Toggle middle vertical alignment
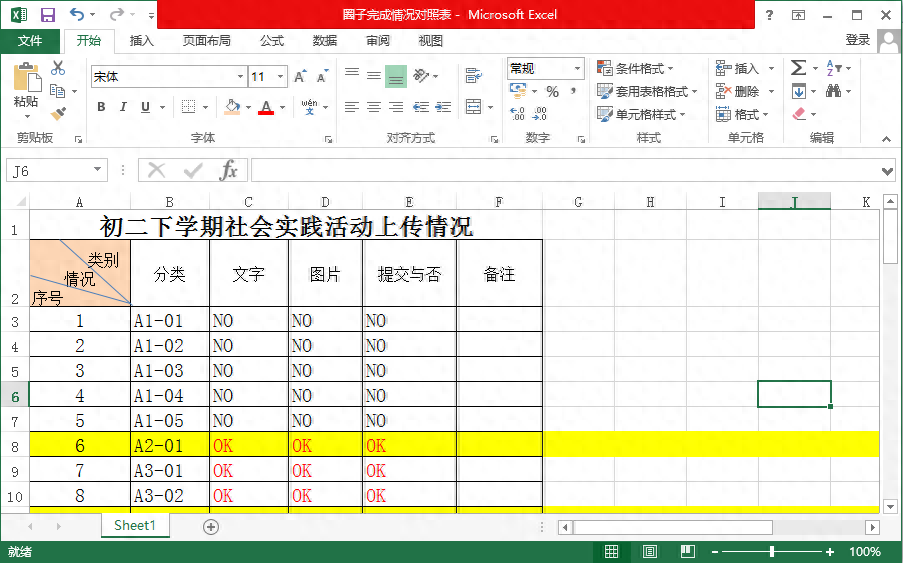Viewport: 903px width, 563px height. coord(374,75)
